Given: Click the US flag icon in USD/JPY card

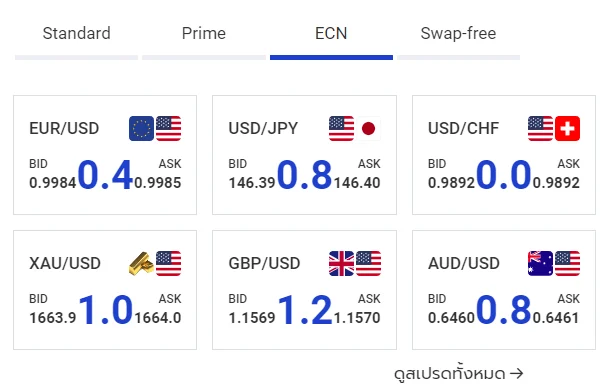Looking at the screenshot, I should (341, 129).
